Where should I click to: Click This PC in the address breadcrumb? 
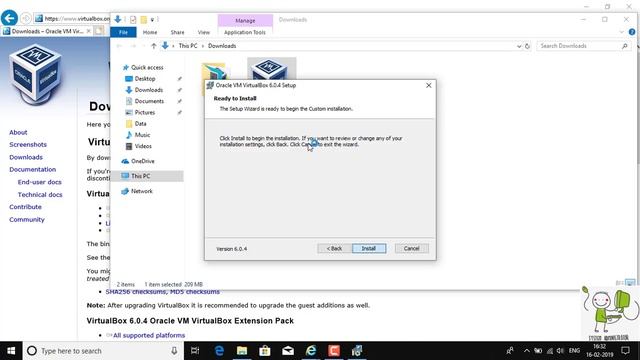[188, 46]
